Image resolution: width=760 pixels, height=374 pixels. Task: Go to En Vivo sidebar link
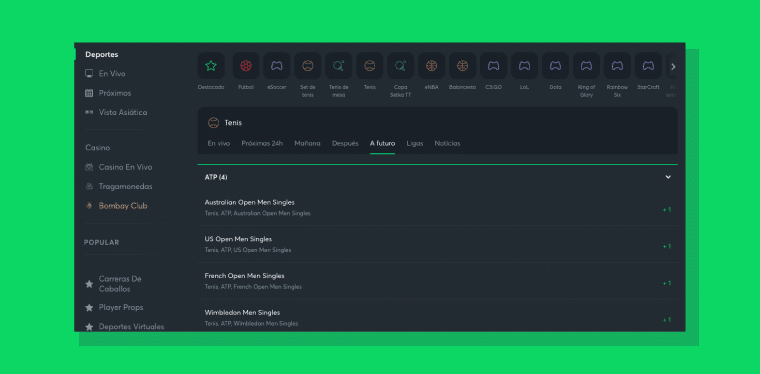click(112, 74)
